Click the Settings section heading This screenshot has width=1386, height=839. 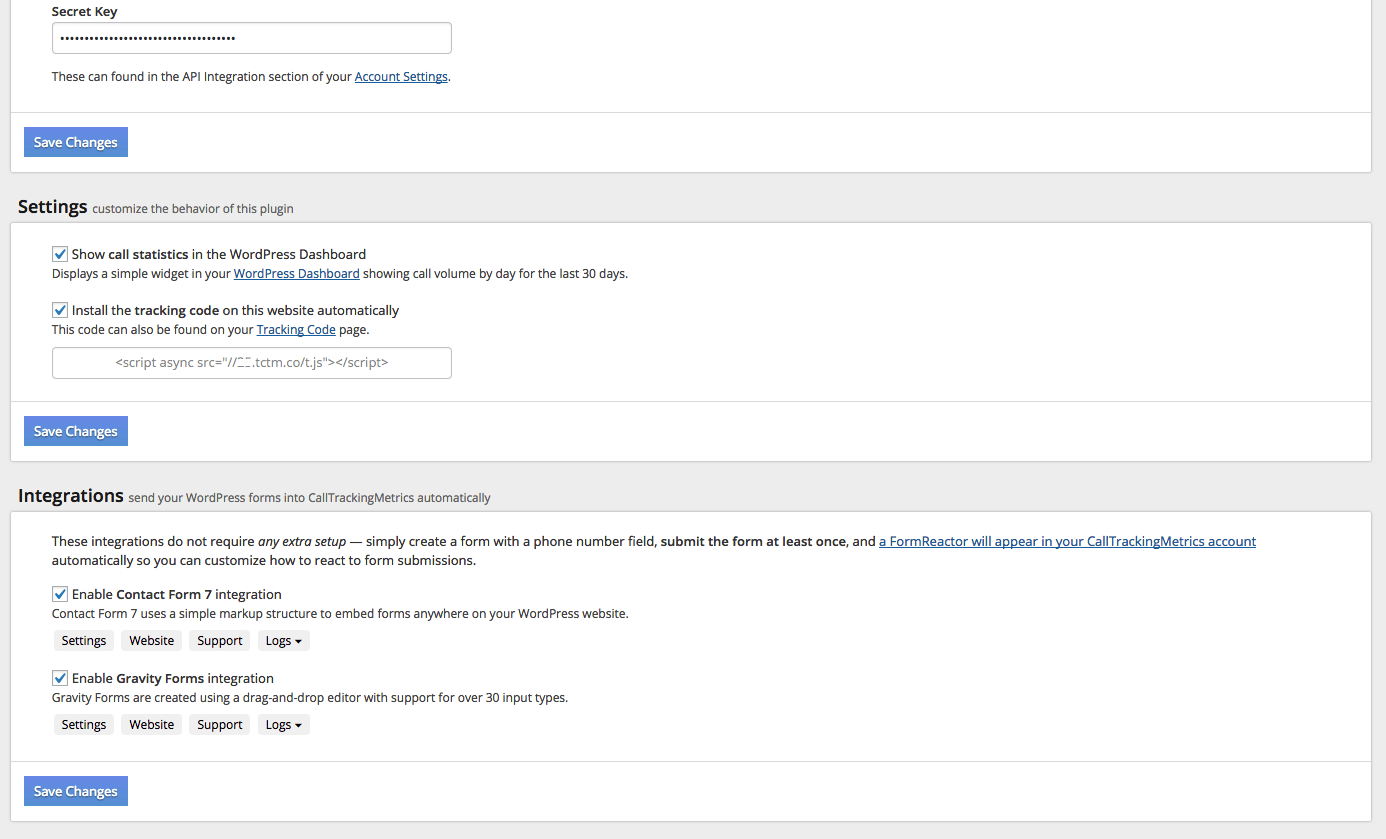[53, 207]
